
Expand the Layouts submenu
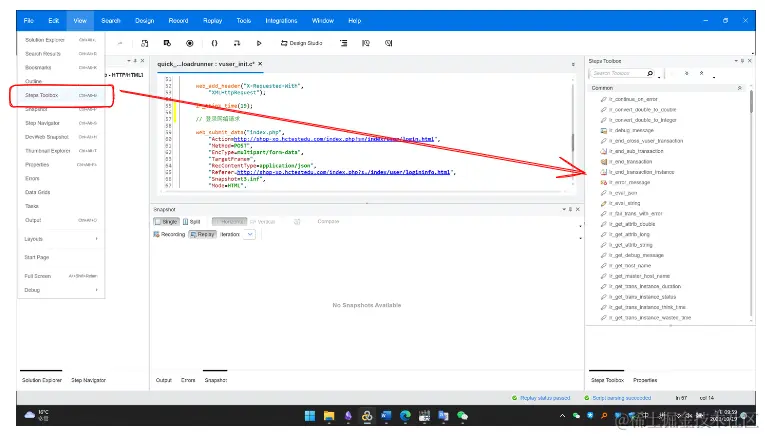pos(61,239)
